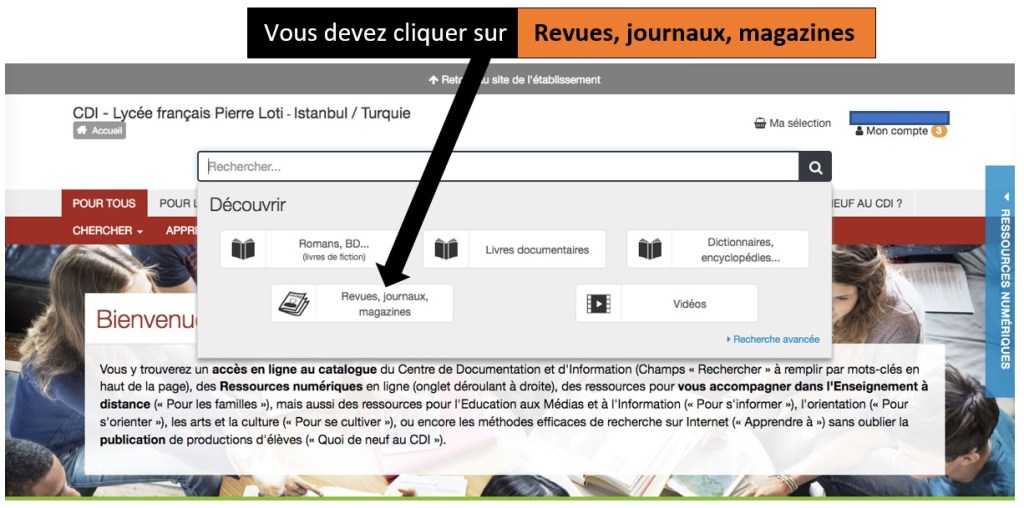
Task: Click the Revues, journaux, magazines label
Action: point(384,304)
